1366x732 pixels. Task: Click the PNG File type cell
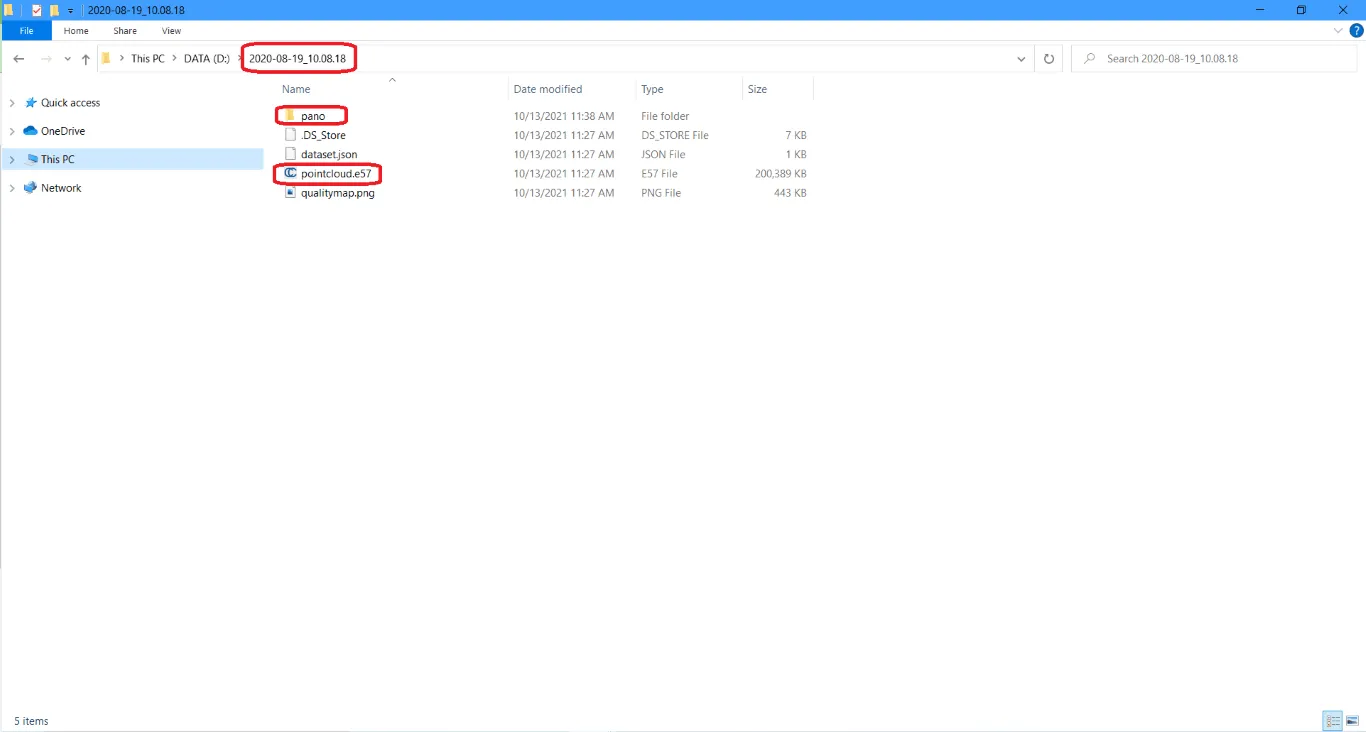click(661, 193)
